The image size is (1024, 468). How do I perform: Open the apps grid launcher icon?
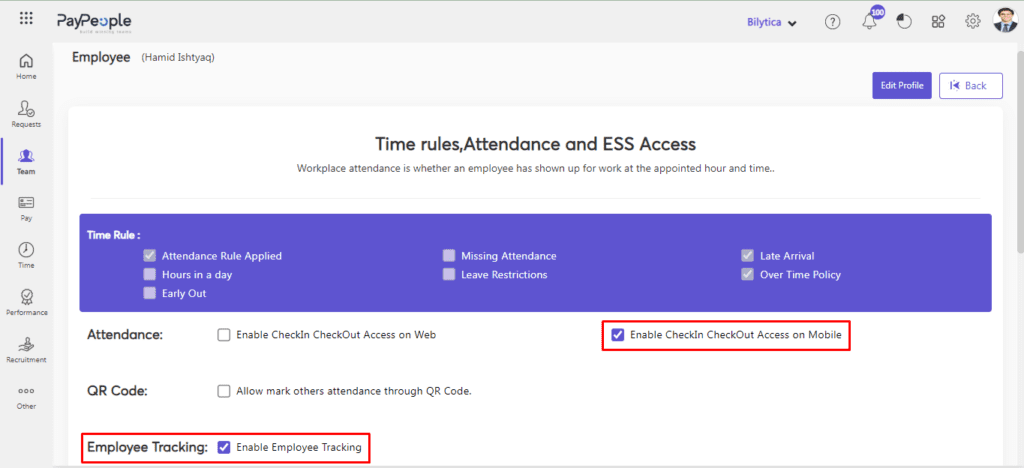(x=26, y=19)
